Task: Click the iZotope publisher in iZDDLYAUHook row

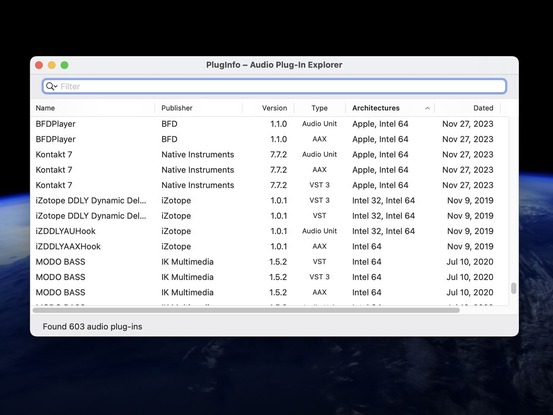Action: [x=176, y=231]
